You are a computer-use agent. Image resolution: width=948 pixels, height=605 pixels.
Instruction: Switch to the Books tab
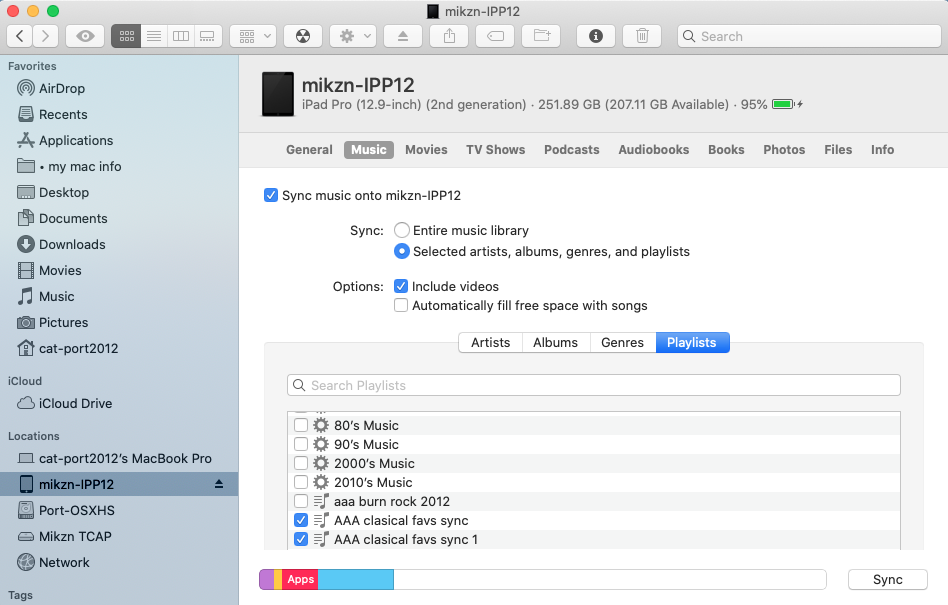726,150
